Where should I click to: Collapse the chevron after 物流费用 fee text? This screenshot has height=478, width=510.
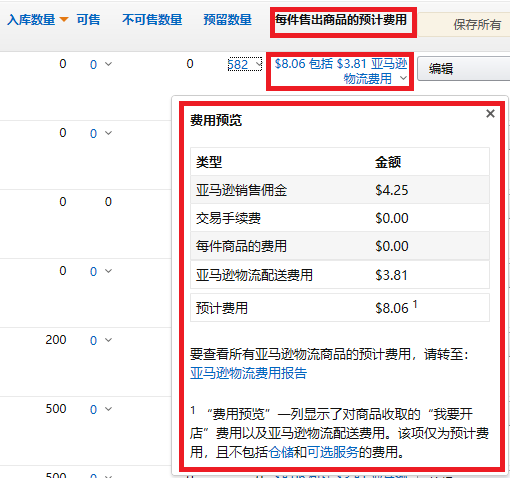pos(403,78)
